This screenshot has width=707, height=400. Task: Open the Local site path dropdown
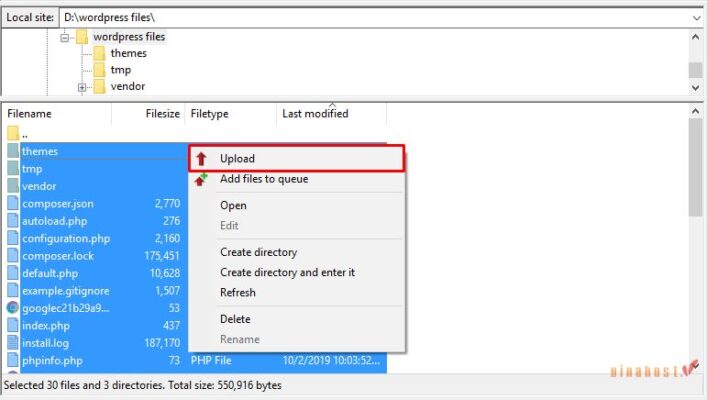(696, 18)
